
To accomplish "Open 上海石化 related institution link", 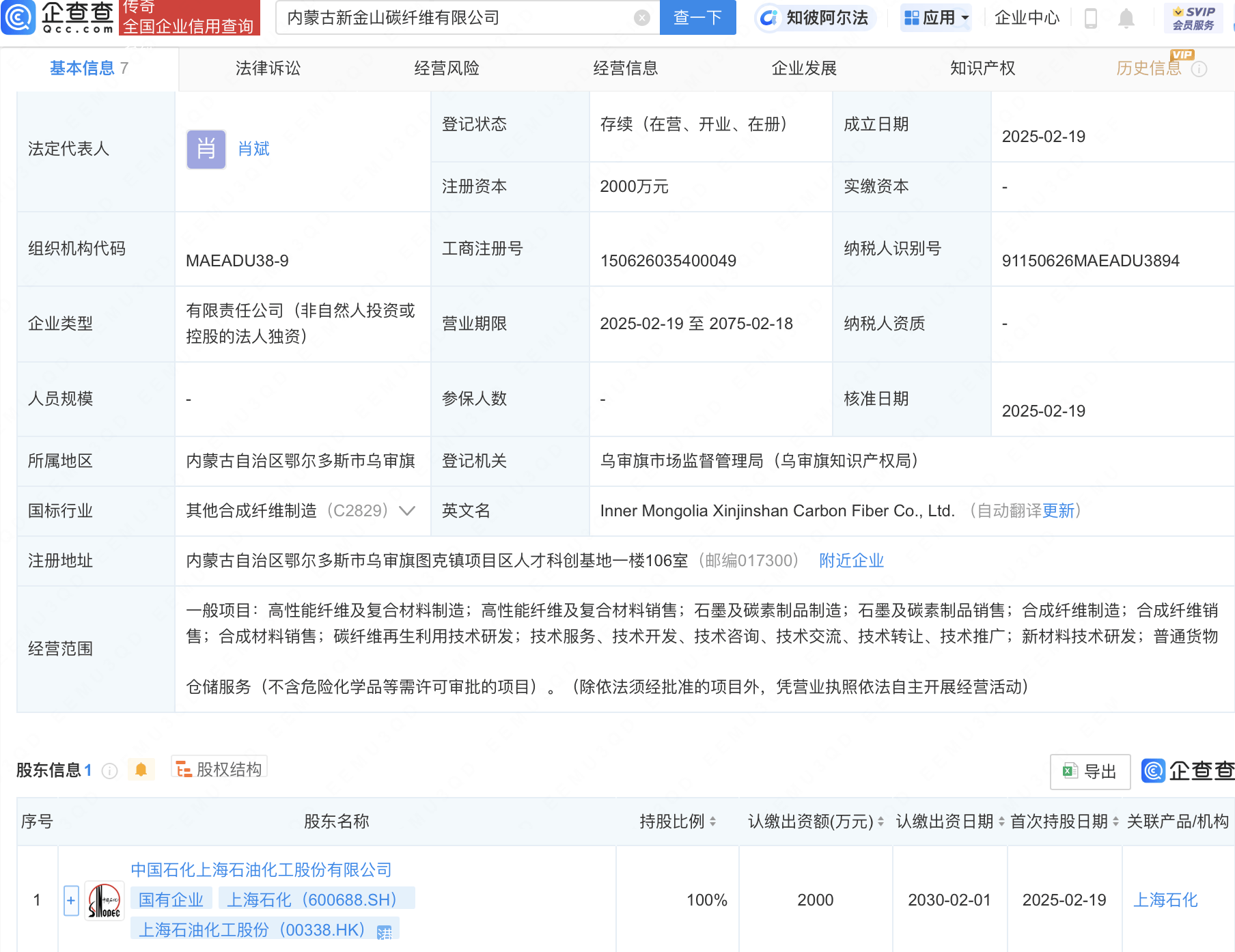I will (1165, 900).
